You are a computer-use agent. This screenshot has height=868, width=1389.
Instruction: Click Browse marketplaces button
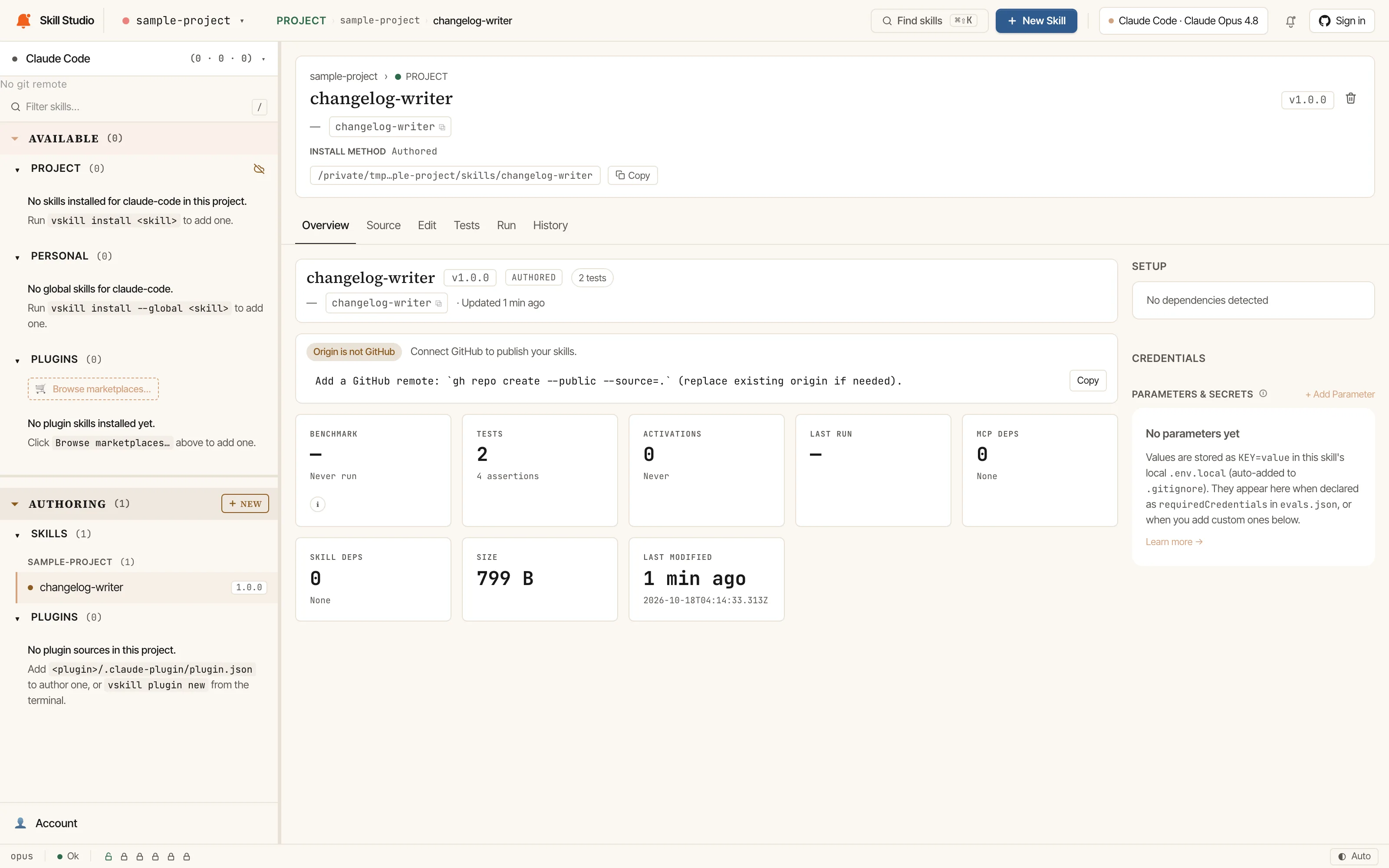tap(93, 389)
